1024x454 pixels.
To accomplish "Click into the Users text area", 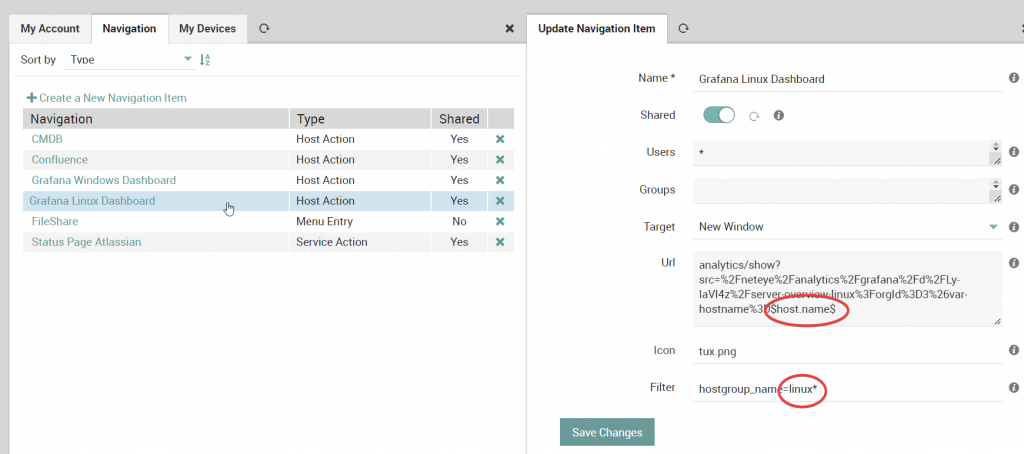I will [x=847, y=153].
